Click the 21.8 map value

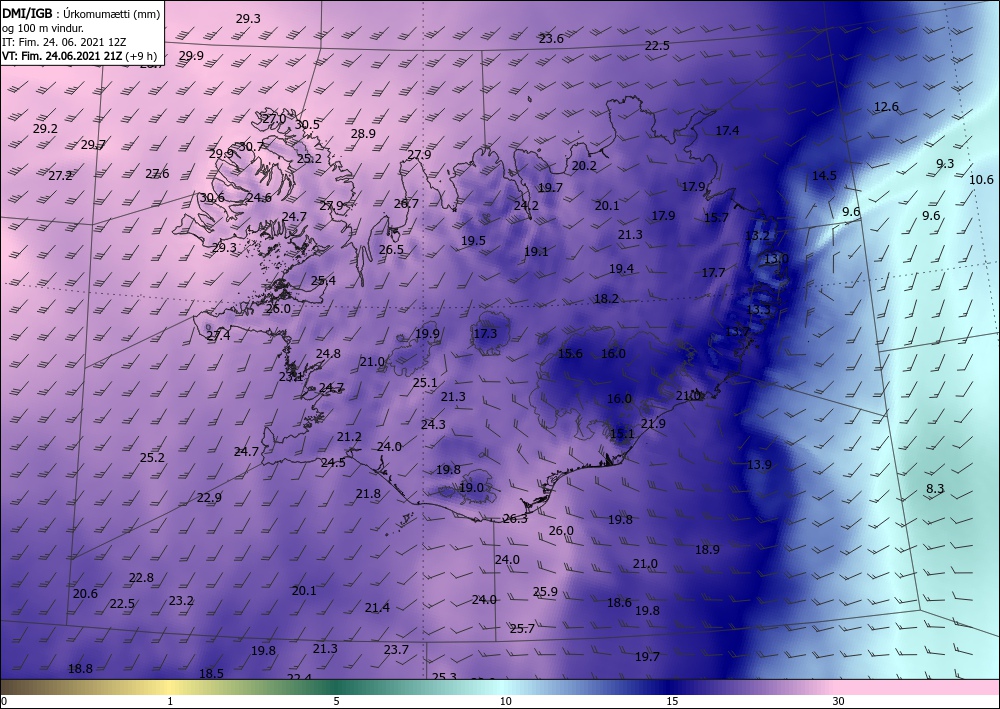click(368, 493)
